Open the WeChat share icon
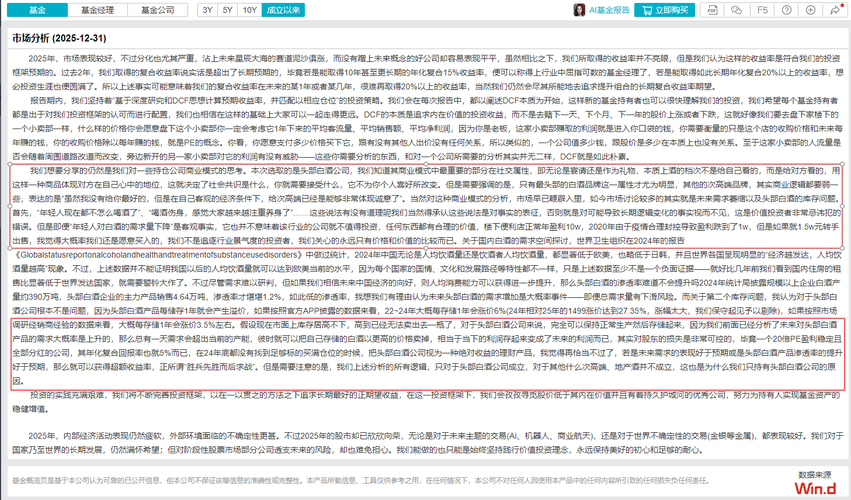This screenshot has width=851, height=500. (x=736, y=10)
